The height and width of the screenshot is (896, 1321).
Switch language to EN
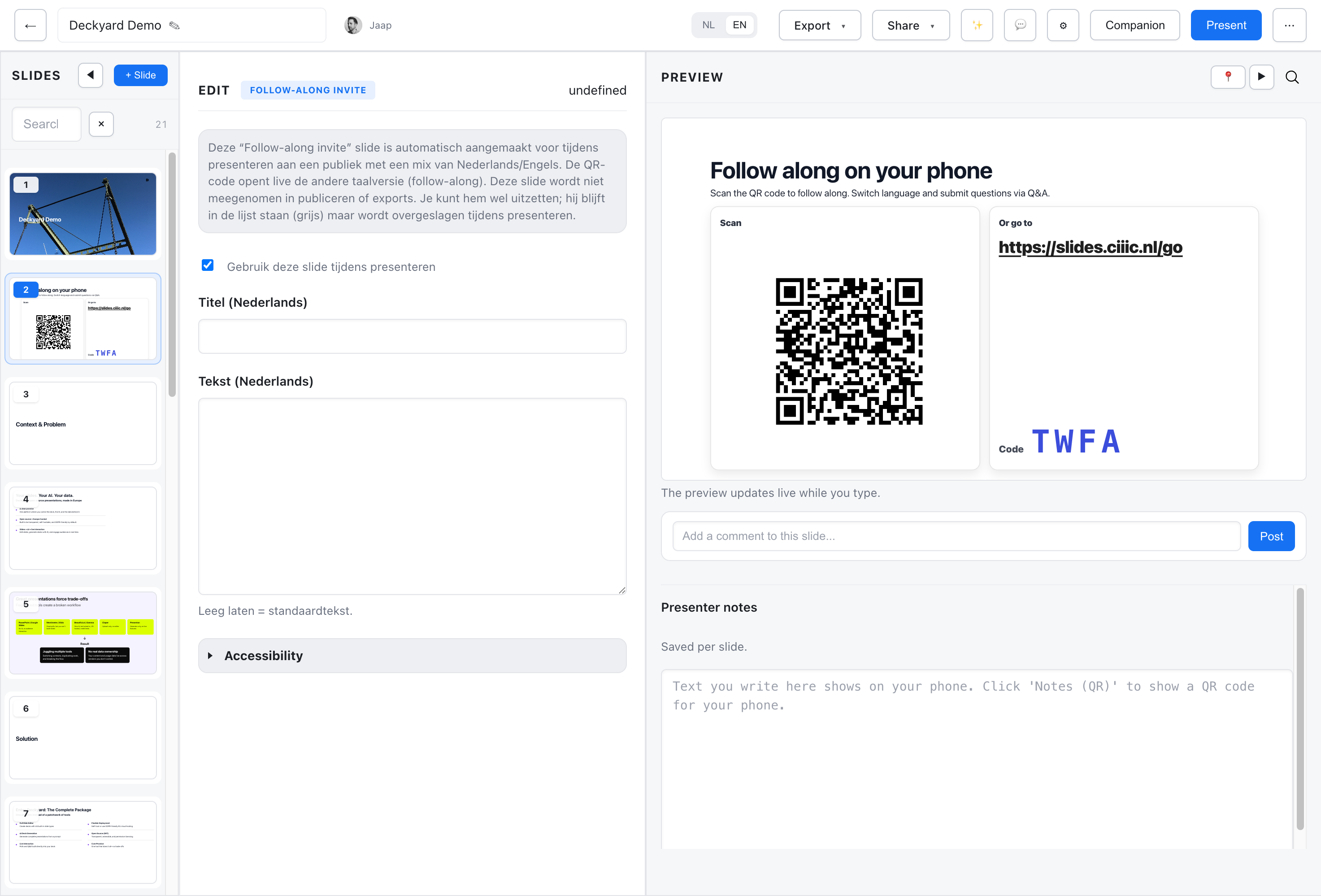(739, 25)
